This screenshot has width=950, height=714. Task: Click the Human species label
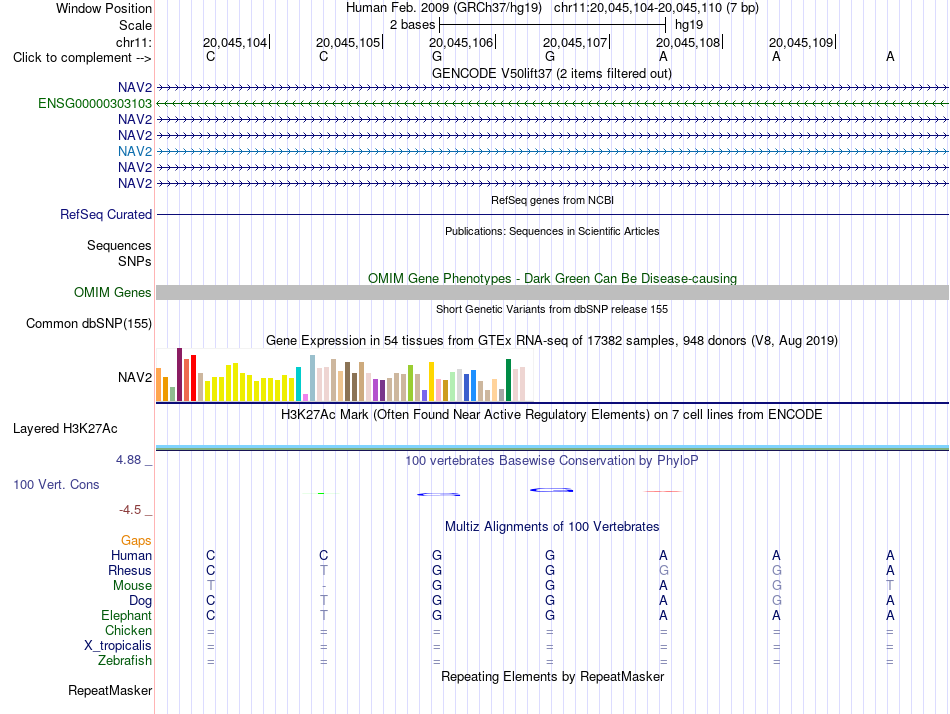[131, 556]
